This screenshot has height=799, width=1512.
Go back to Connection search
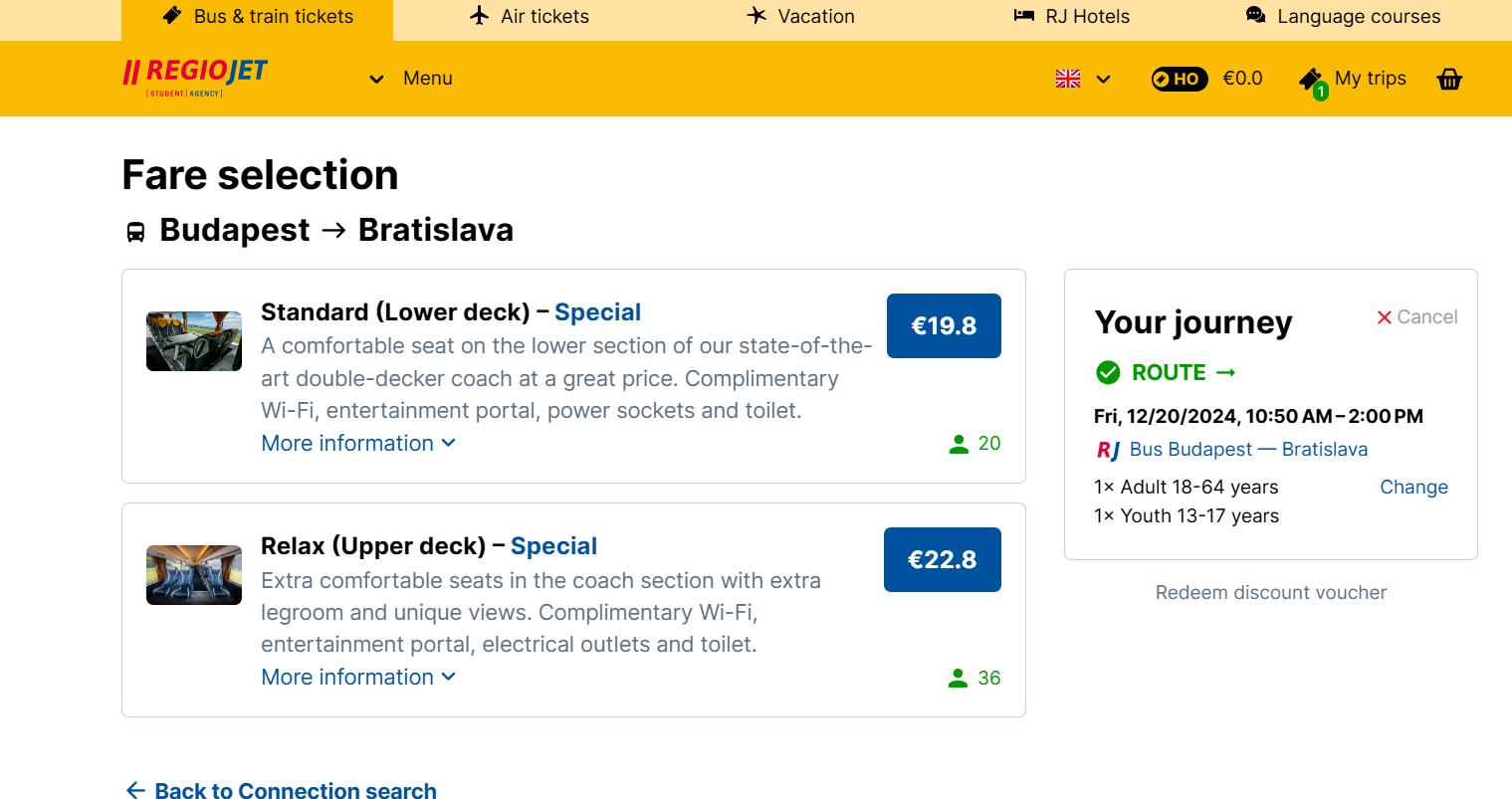(x=281, y=791)
